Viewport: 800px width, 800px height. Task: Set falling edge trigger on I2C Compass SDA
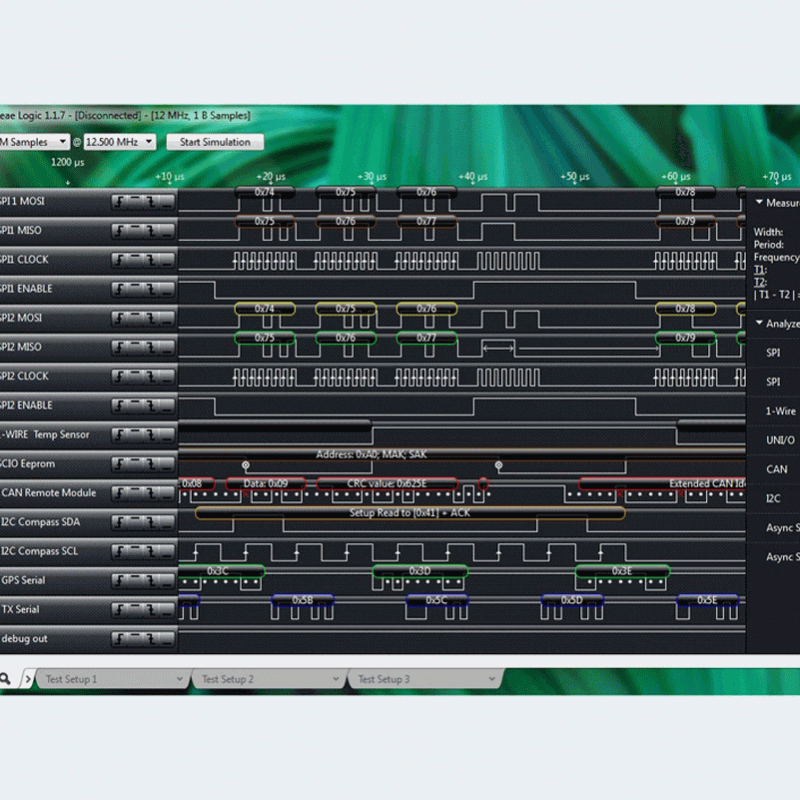click(151, 523)
